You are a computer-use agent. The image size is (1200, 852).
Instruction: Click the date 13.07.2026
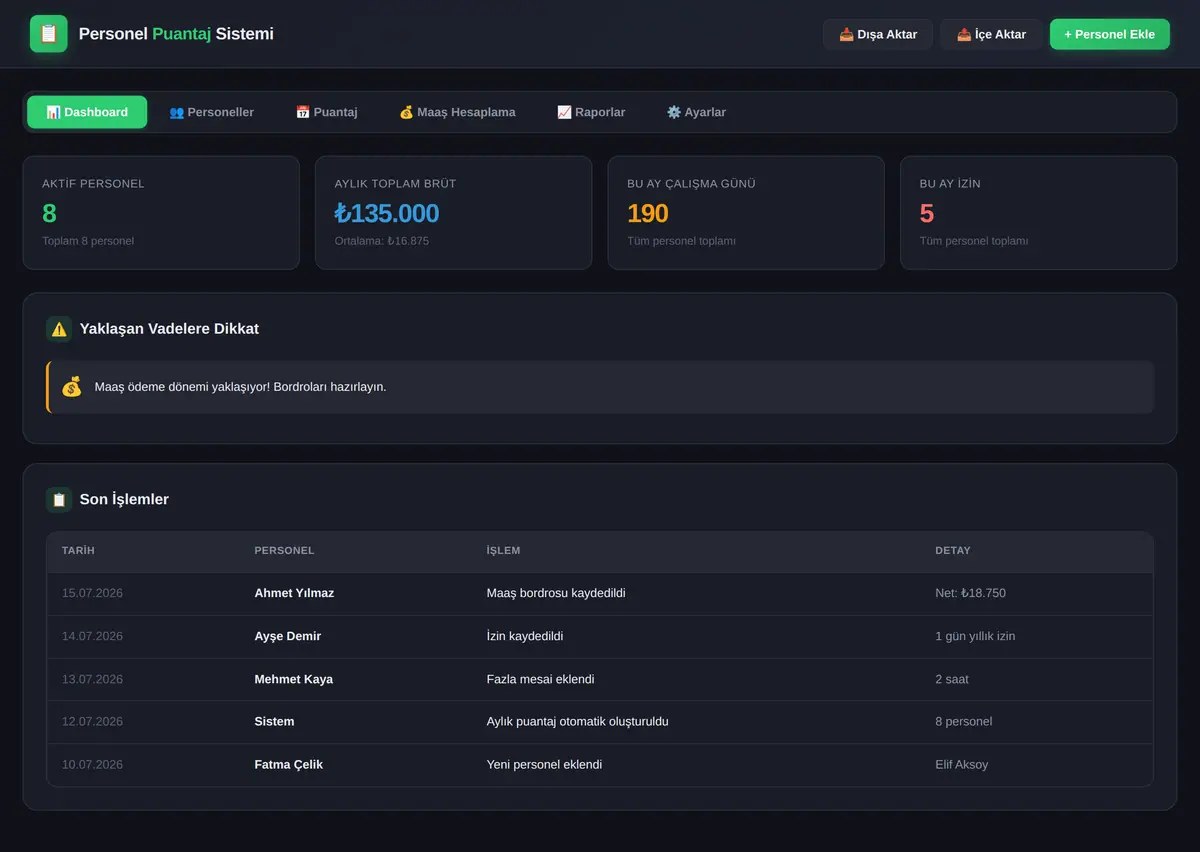click(x=92, y=679)
